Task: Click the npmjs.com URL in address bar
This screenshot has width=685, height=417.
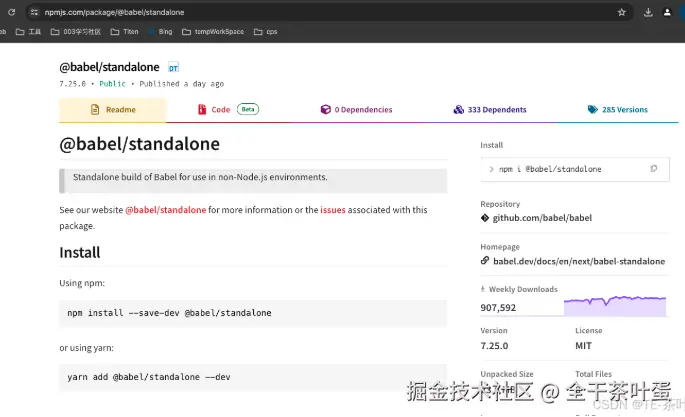Action: (114, 12)
